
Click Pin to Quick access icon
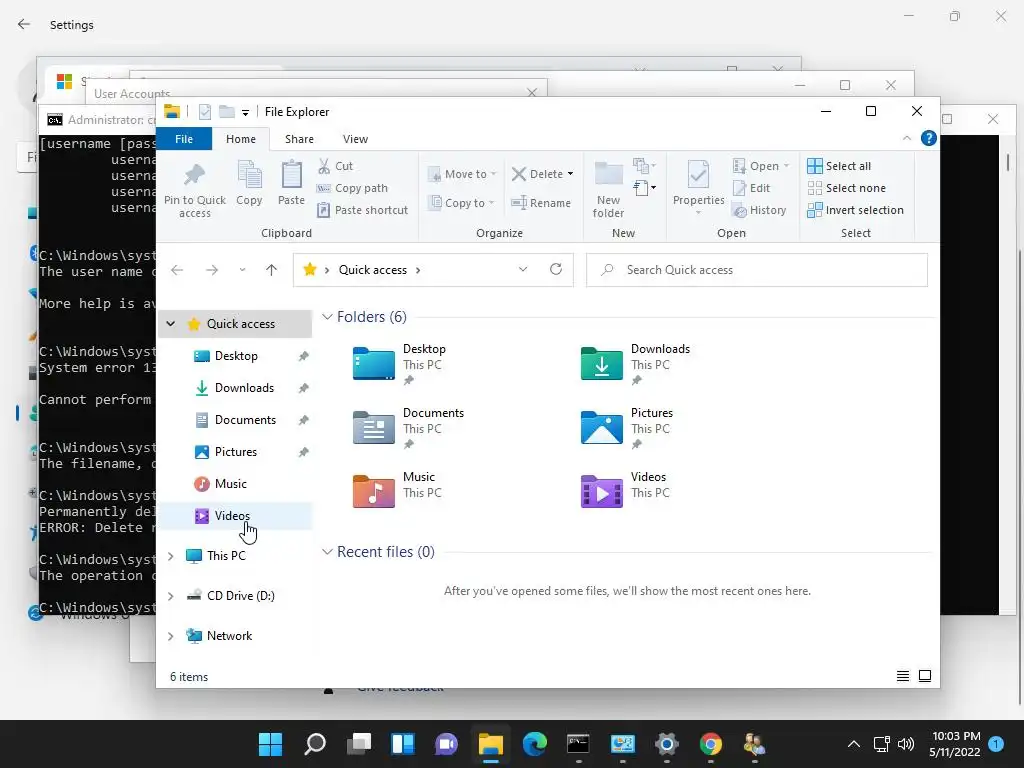point(194,175)
